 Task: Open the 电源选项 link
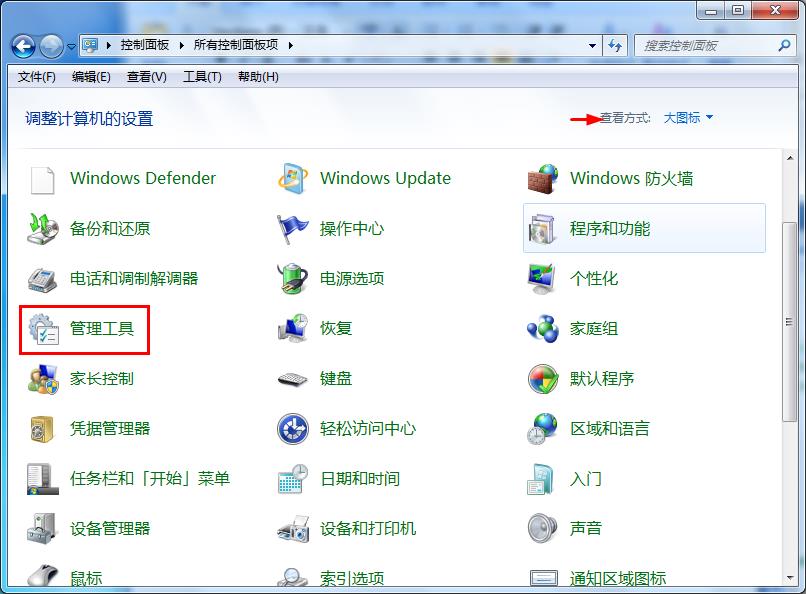352,279
